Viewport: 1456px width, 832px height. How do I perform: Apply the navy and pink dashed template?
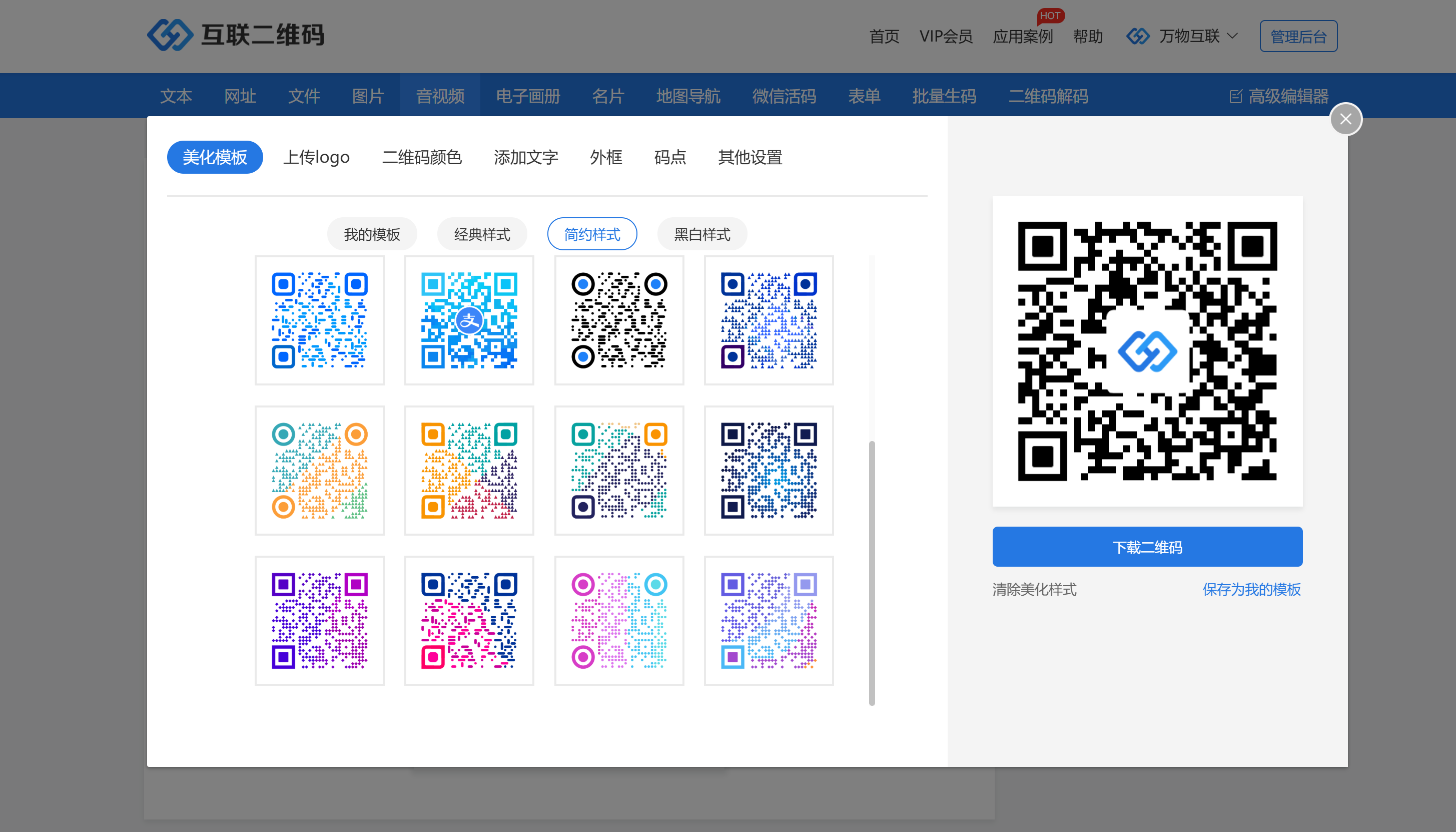click(469, 621)
